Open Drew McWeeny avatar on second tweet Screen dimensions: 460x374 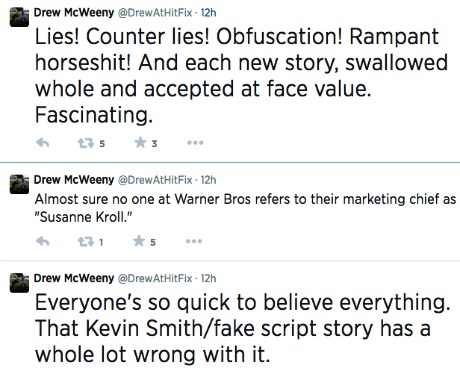click(19, 184)
